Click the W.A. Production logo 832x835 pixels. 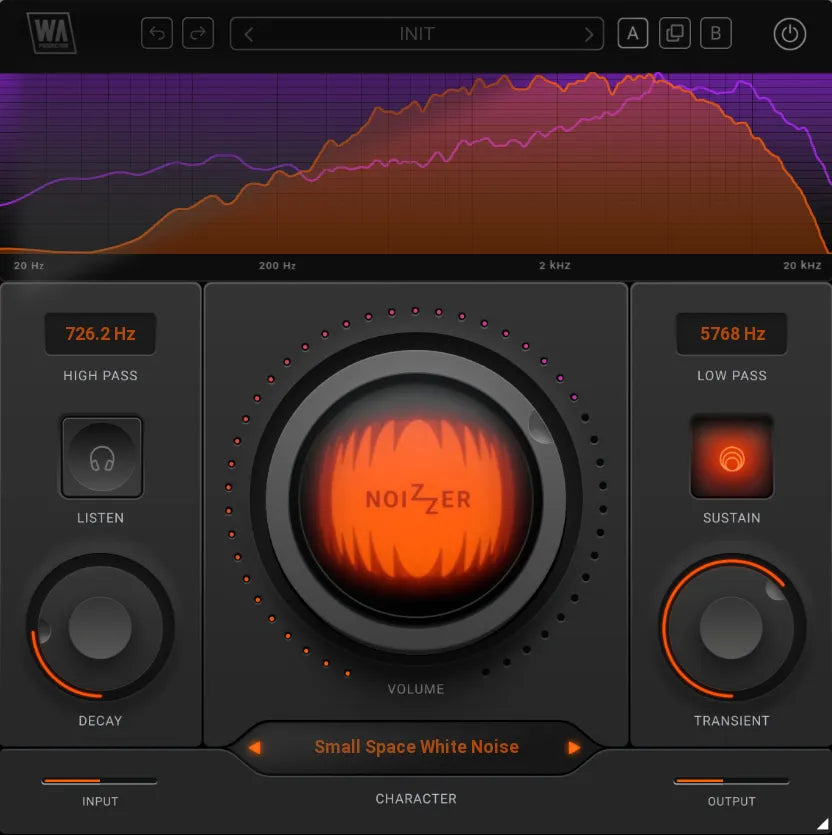click(52, 33)
